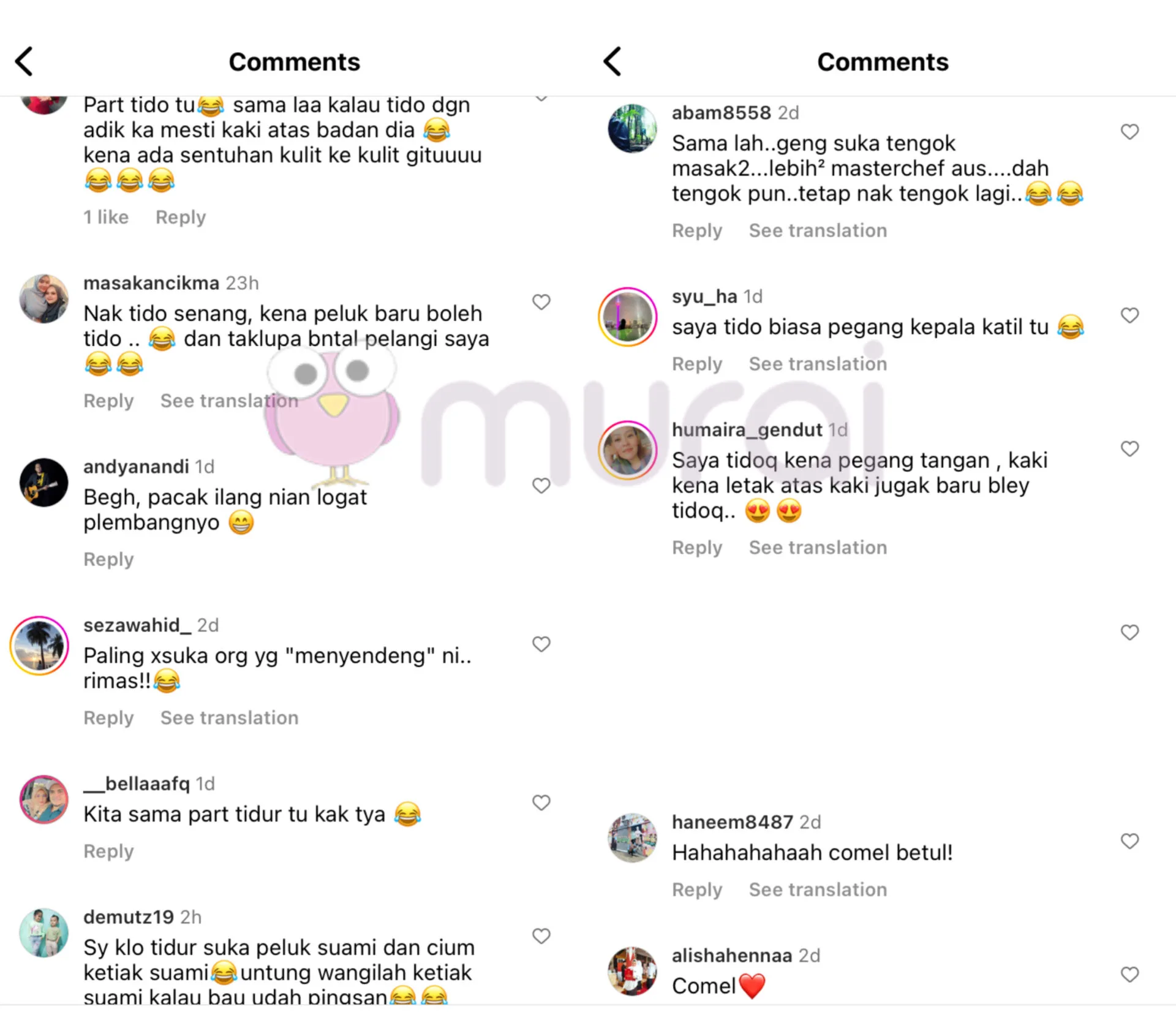This screenshot has width=1176, height=1015.
Task: Like masakancikma's comment with heart icon
Action: [x=541, y=302]
